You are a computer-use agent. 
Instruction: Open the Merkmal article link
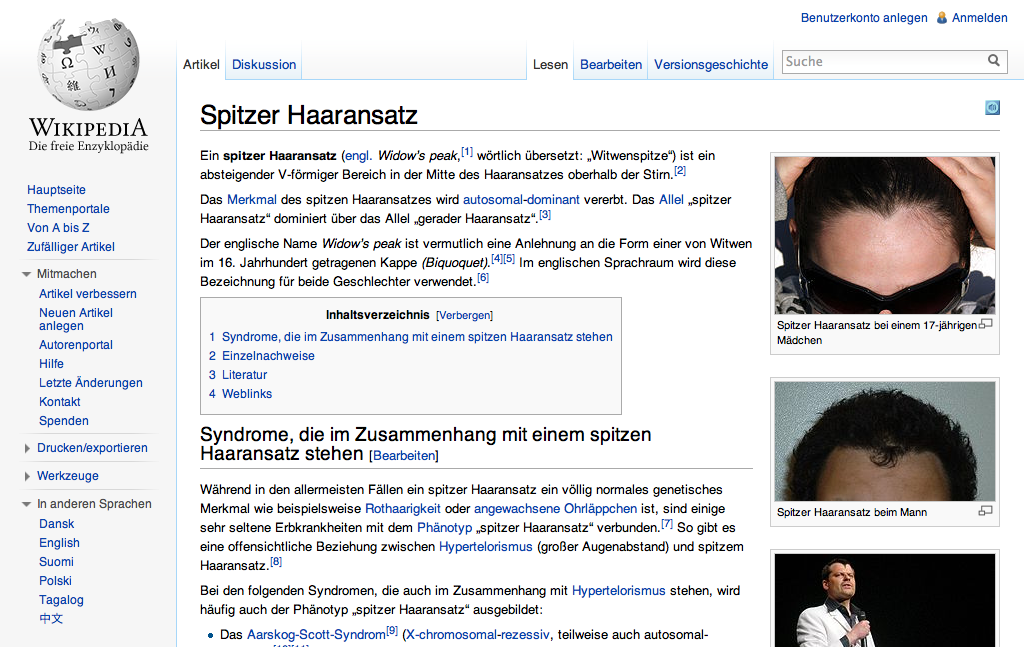pyautogui.click(x=252, y=200)
